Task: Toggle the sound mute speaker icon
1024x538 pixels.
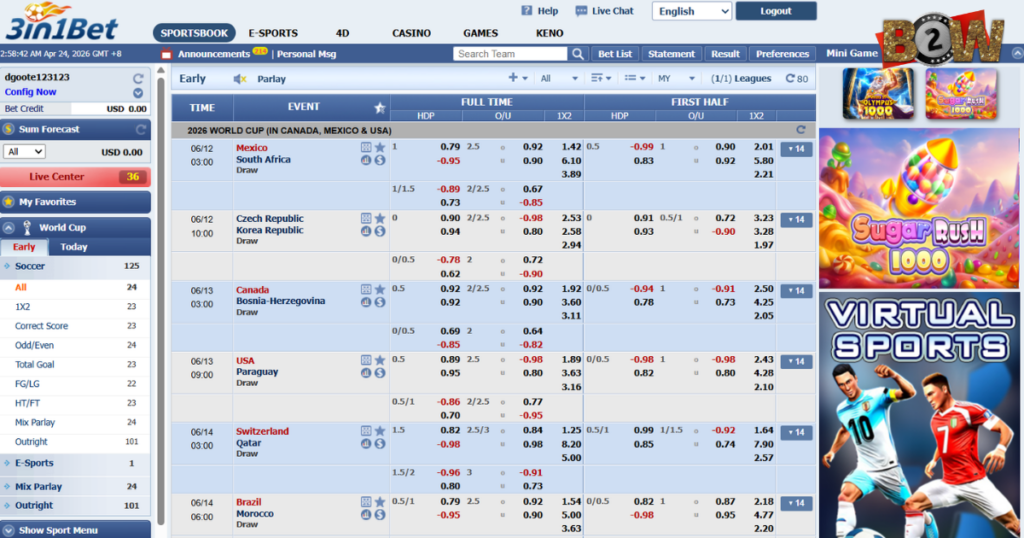Action: tap(240, 79)
